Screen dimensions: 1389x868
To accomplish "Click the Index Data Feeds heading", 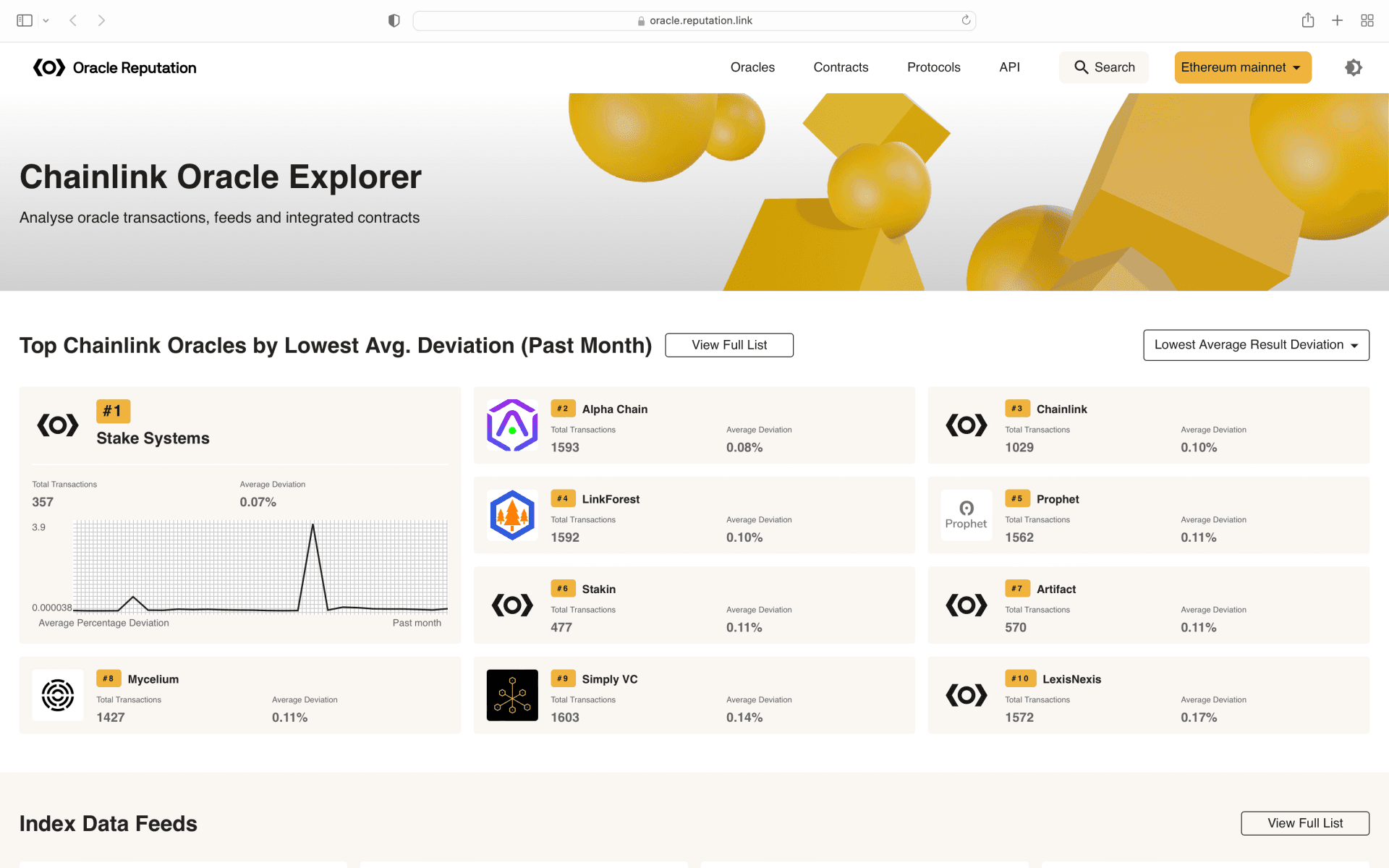I will click(x=109, y=824).
